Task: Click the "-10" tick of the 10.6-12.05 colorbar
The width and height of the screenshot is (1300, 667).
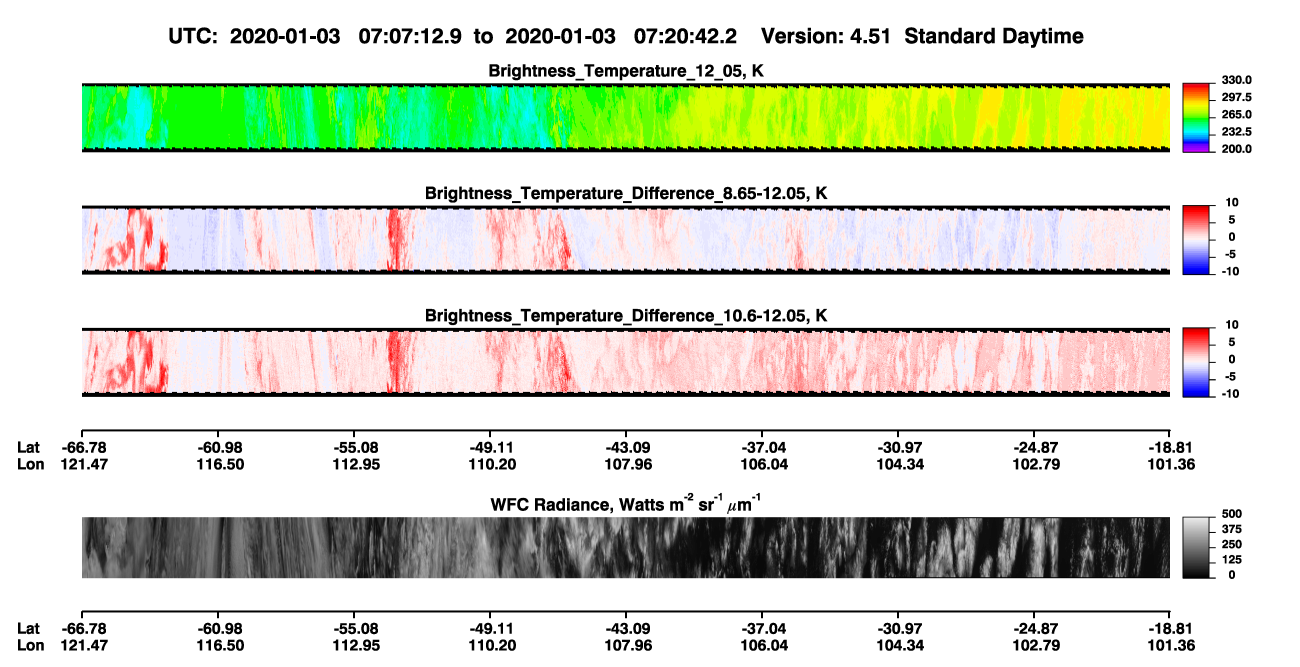Action: tap(1229, 393)
